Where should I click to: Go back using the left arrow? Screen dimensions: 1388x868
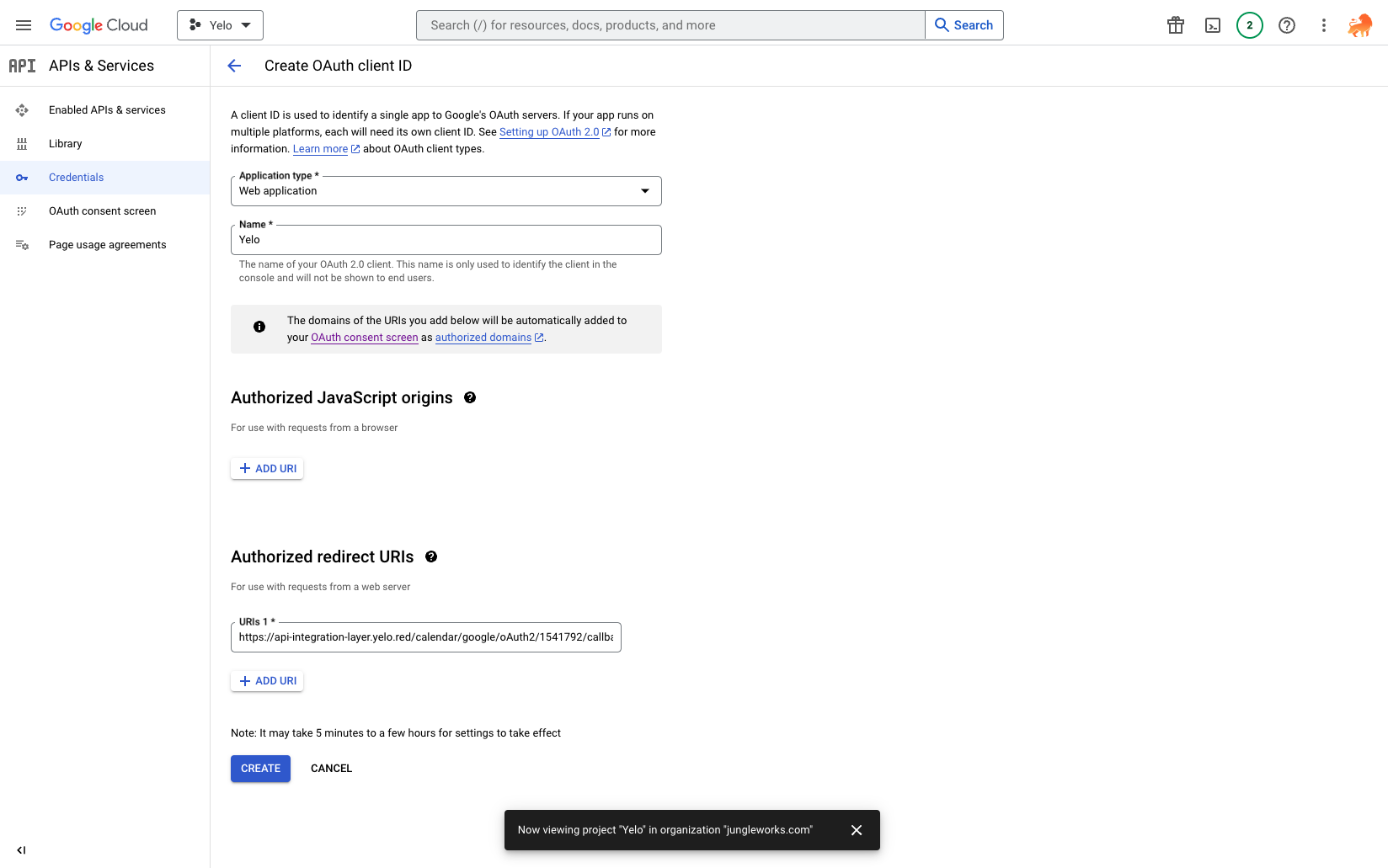234,66
